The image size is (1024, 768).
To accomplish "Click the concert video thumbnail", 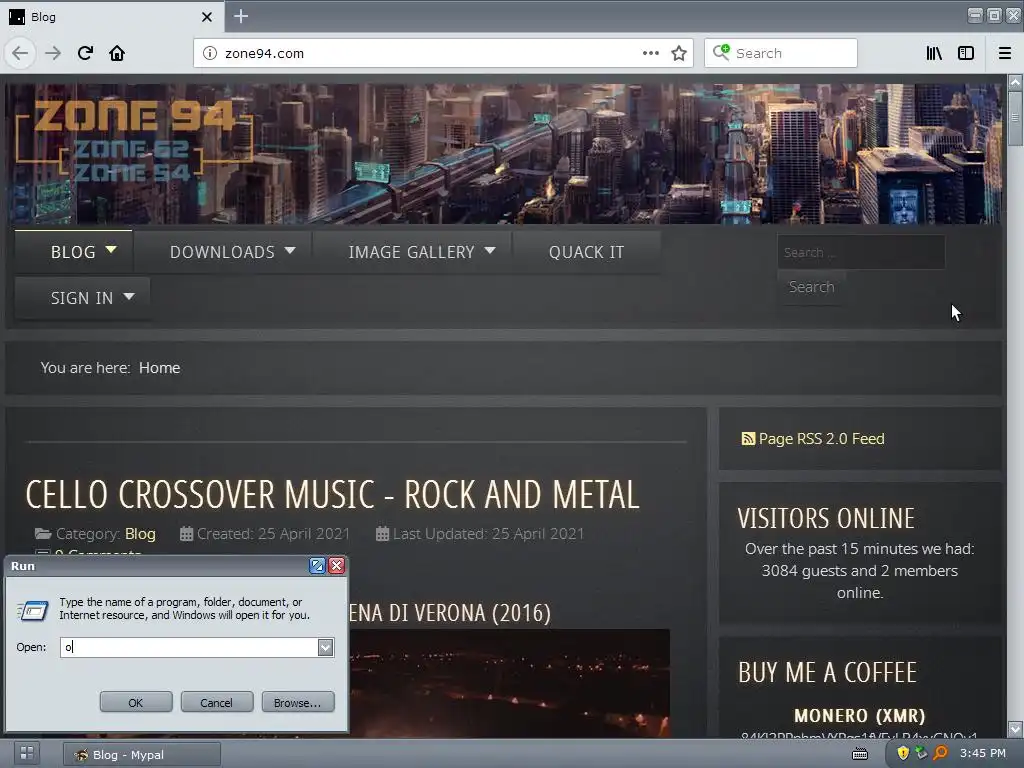I will point(509,683).
